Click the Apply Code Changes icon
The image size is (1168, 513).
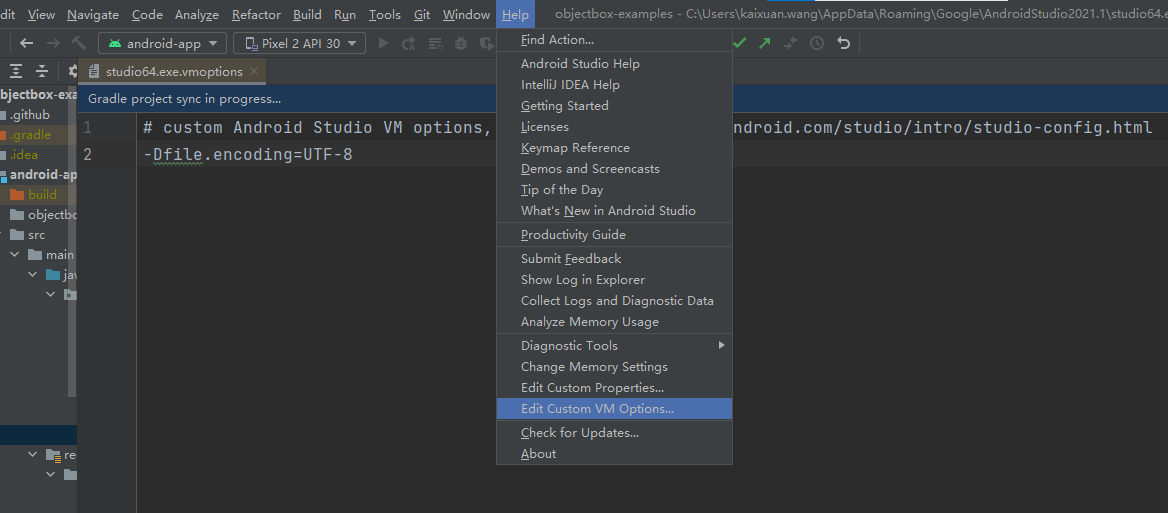click(x=436, y=43)
